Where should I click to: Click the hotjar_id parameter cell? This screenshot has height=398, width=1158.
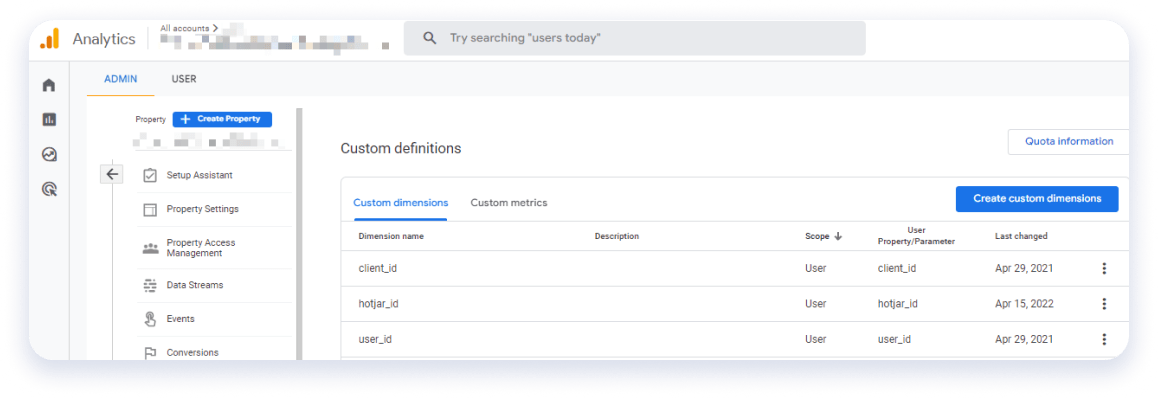click(x=897, y=303)
